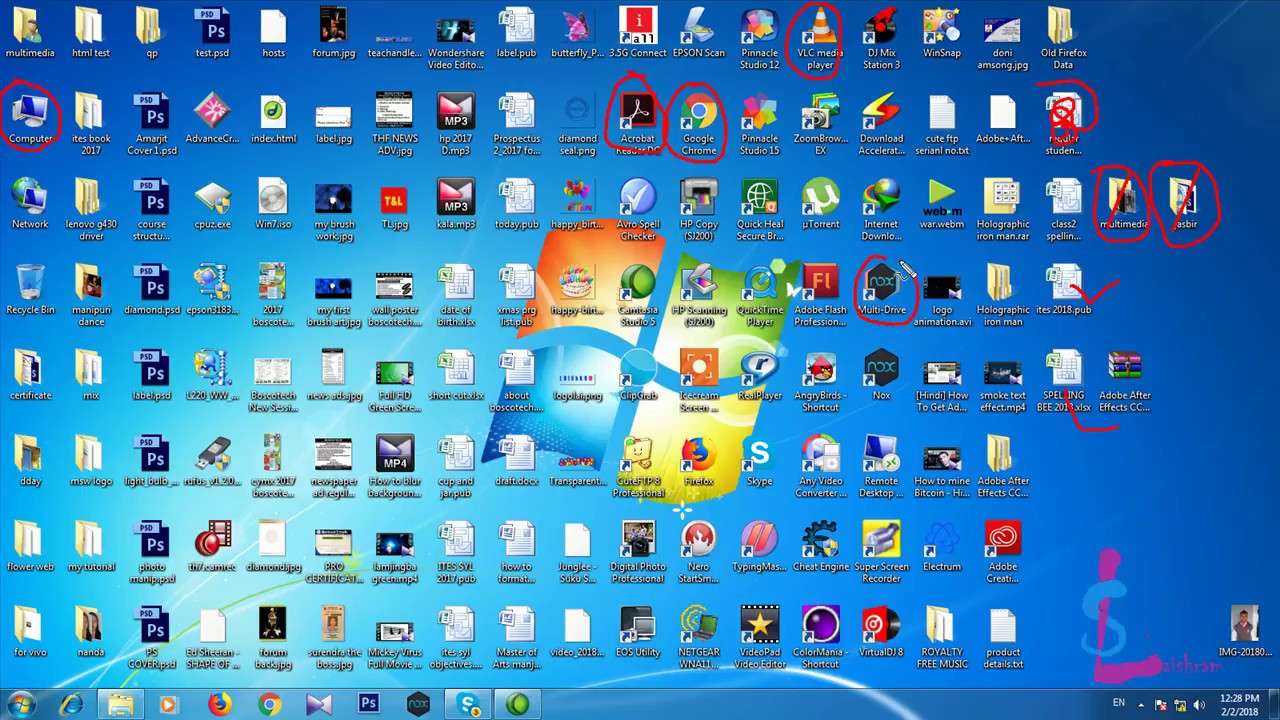Open the Recycle Bin
Image resolution: width=1280 pixels, height=720 pixels.
tap(30, 290)
